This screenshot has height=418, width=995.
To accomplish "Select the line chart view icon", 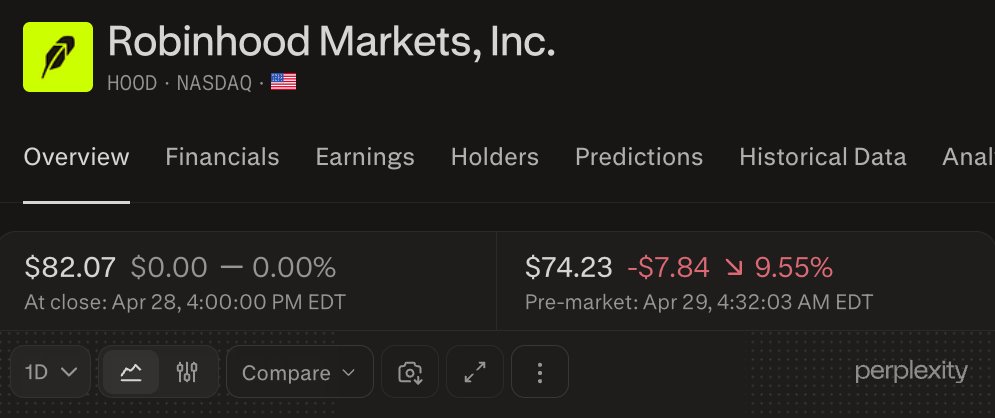I will click(x=130, y=372).
